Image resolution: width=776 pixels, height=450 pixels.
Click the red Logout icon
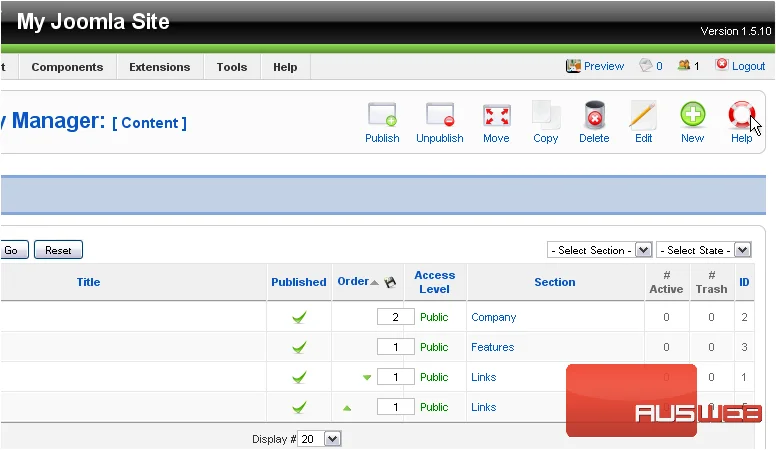pos(722,64)
